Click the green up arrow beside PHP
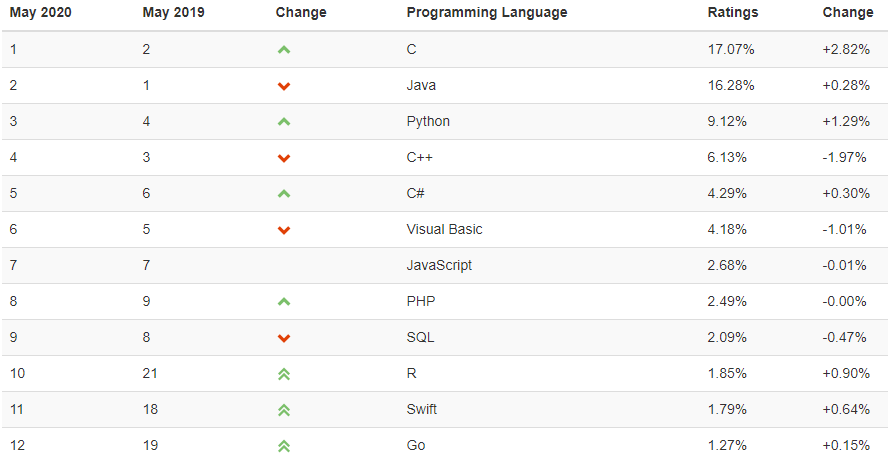Viewport: 888px width, 462px height. [x=283, y=302]
